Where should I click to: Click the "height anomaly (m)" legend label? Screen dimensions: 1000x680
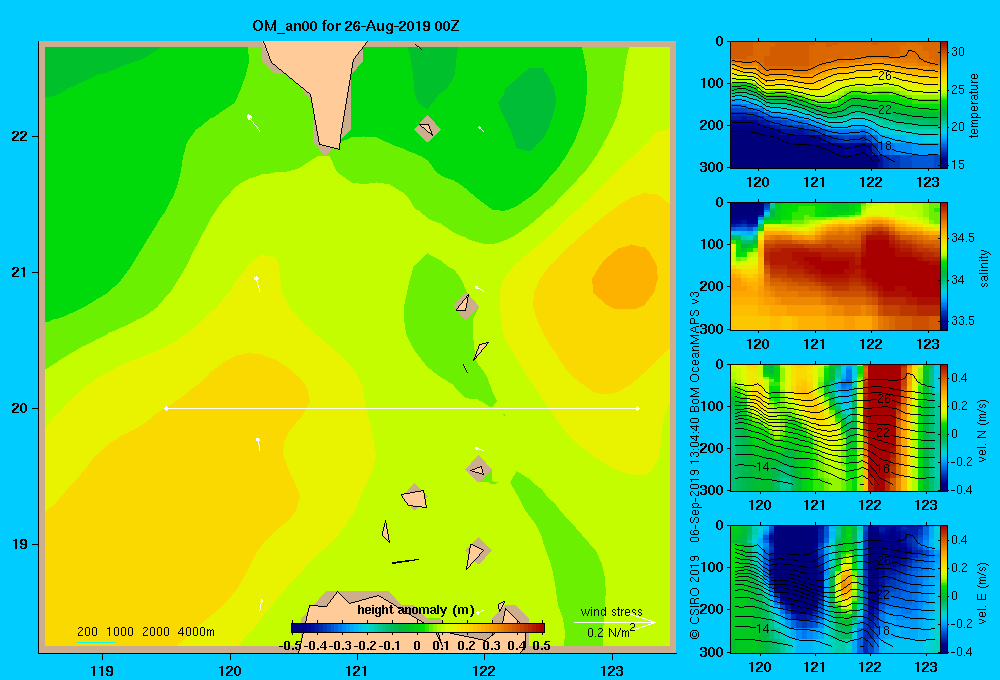click(416, 610)
